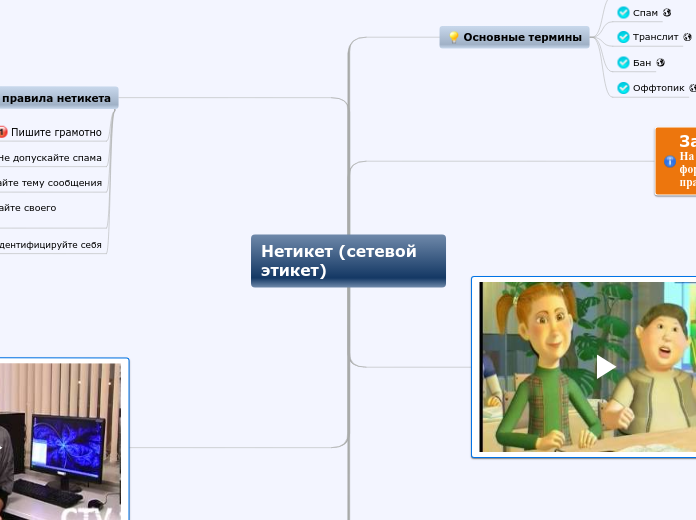This screenshot has width=696, height=520.
Task: Click the red priority icon beside Пишите грамотно
Action: 3,132
